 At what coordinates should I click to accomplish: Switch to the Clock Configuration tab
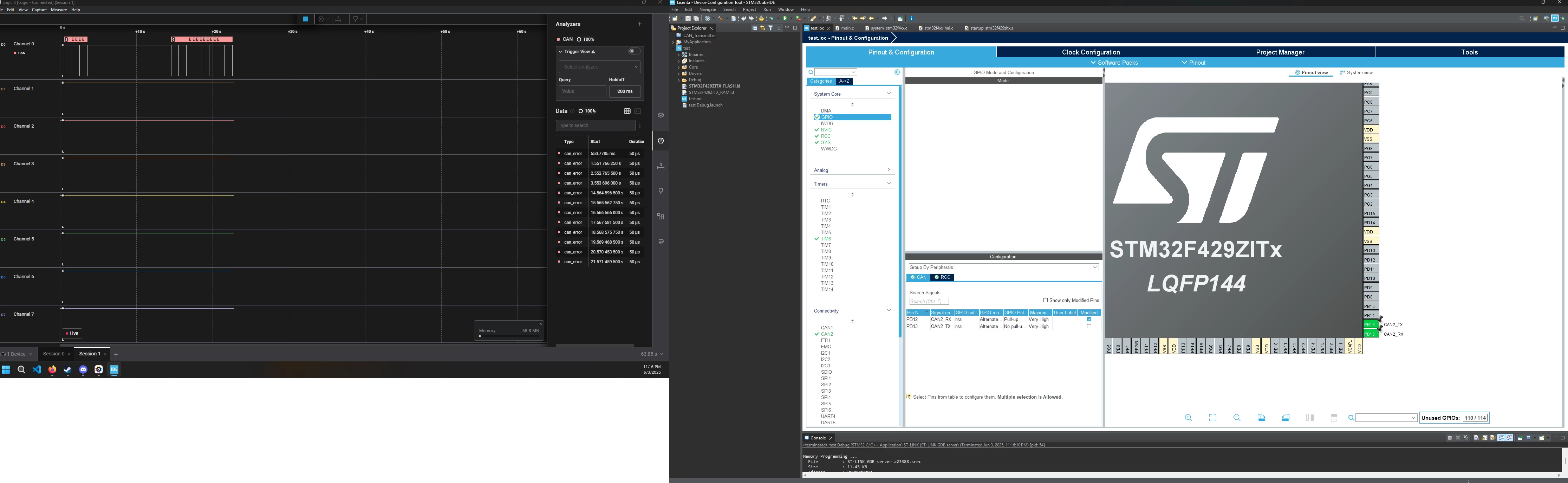pyautogui.click(x=1091, y=52)
